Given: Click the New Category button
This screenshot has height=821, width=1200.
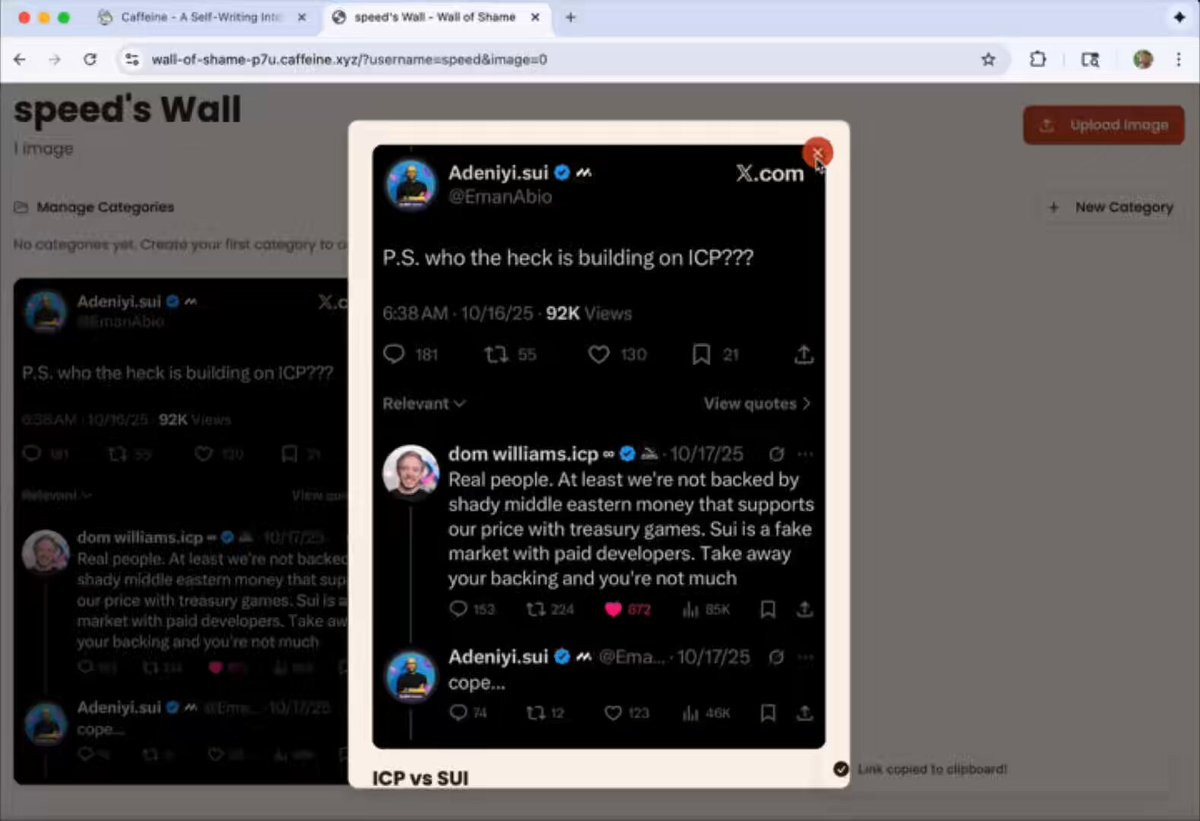Looking at the screenshot, I should point(1110,207).
